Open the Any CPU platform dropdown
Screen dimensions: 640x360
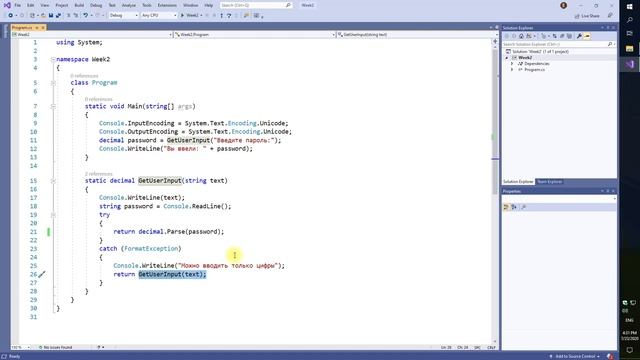click(159, 16)
